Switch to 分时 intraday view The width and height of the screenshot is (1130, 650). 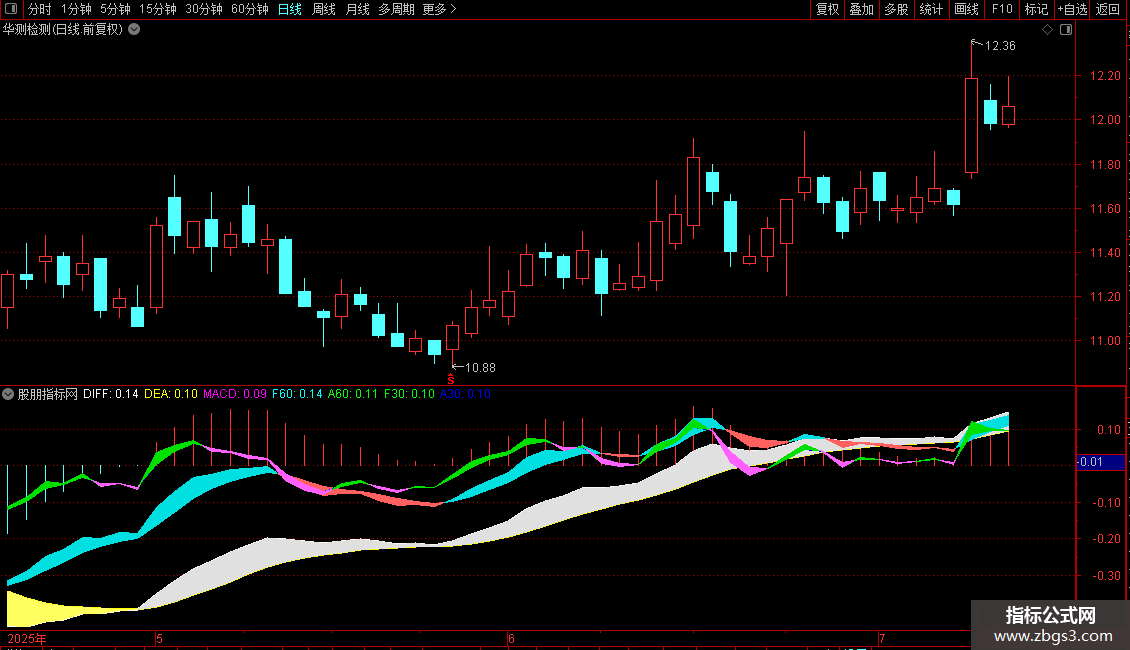point(40,9)
